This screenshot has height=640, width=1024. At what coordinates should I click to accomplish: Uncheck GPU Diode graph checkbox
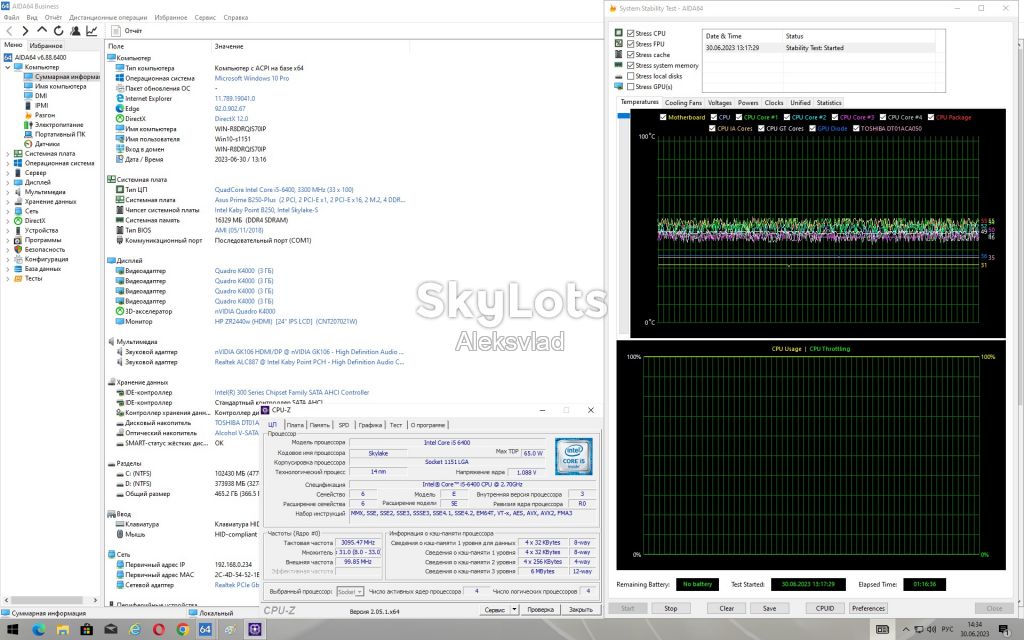coord(812,129)
